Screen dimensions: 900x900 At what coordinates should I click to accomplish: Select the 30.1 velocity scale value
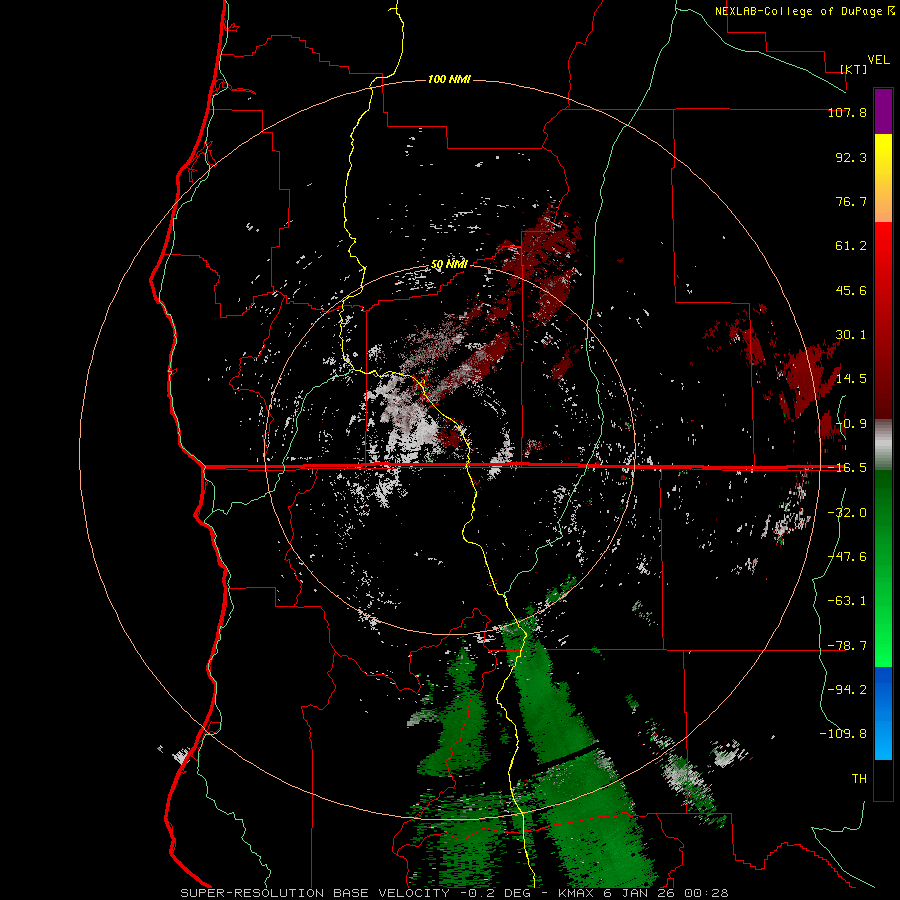[x=851, y=335]
